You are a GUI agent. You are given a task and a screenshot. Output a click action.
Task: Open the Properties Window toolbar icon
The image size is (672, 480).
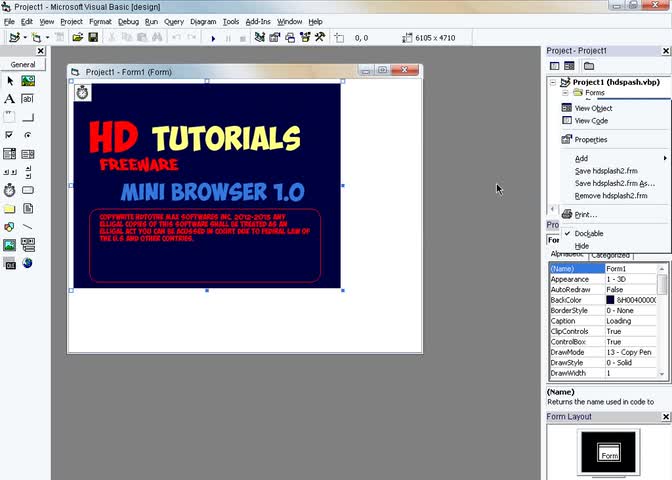(x=275, y=38)
